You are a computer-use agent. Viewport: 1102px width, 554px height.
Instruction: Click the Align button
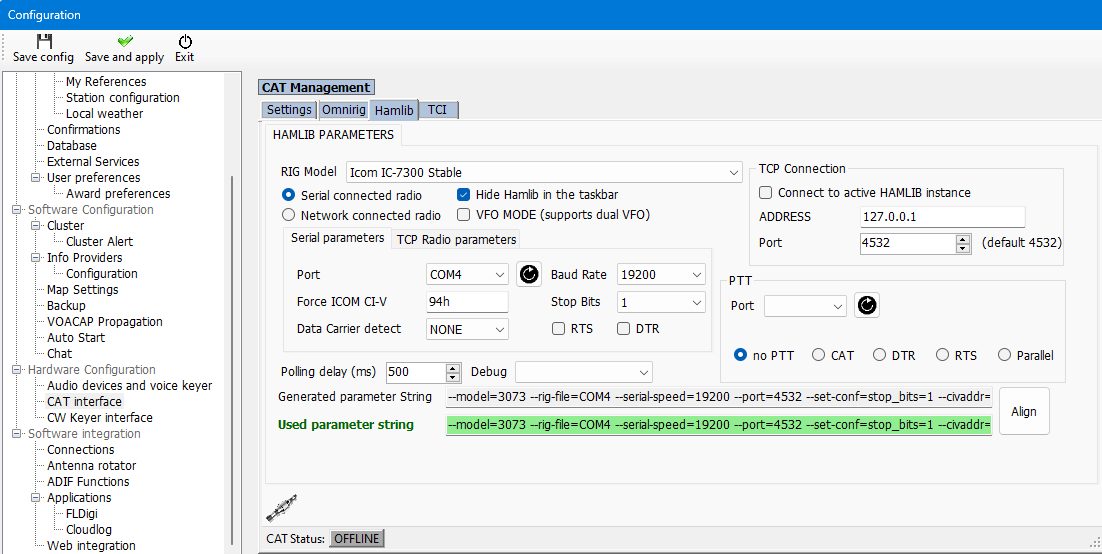pos(1024,411)
